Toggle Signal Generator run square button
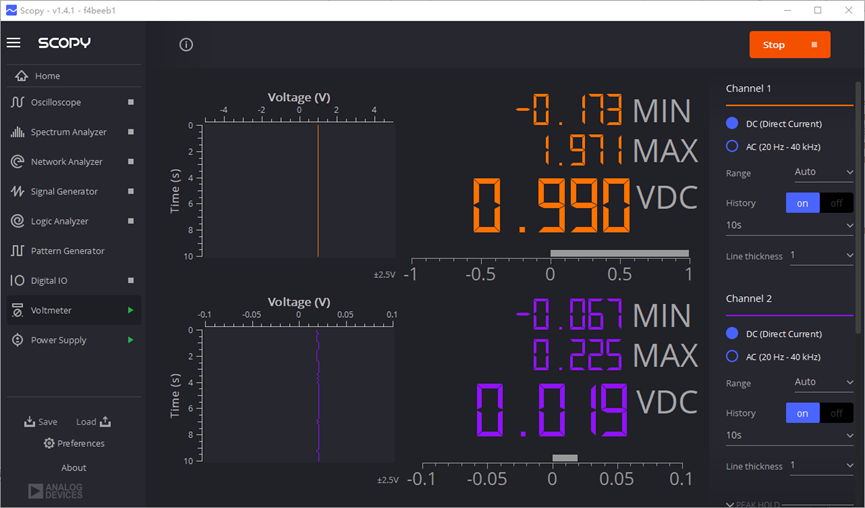The height and width of the screenshot is (508, 865). pos(131,191)
